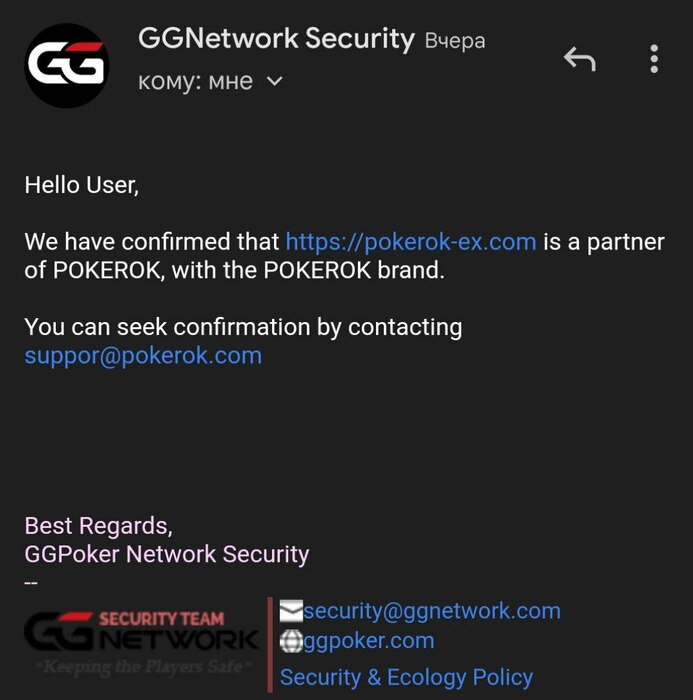The width and height of the screenshot is (693, 700).
Task: Tap the "кому: мне" recipient line
Action: coord(195,82)
